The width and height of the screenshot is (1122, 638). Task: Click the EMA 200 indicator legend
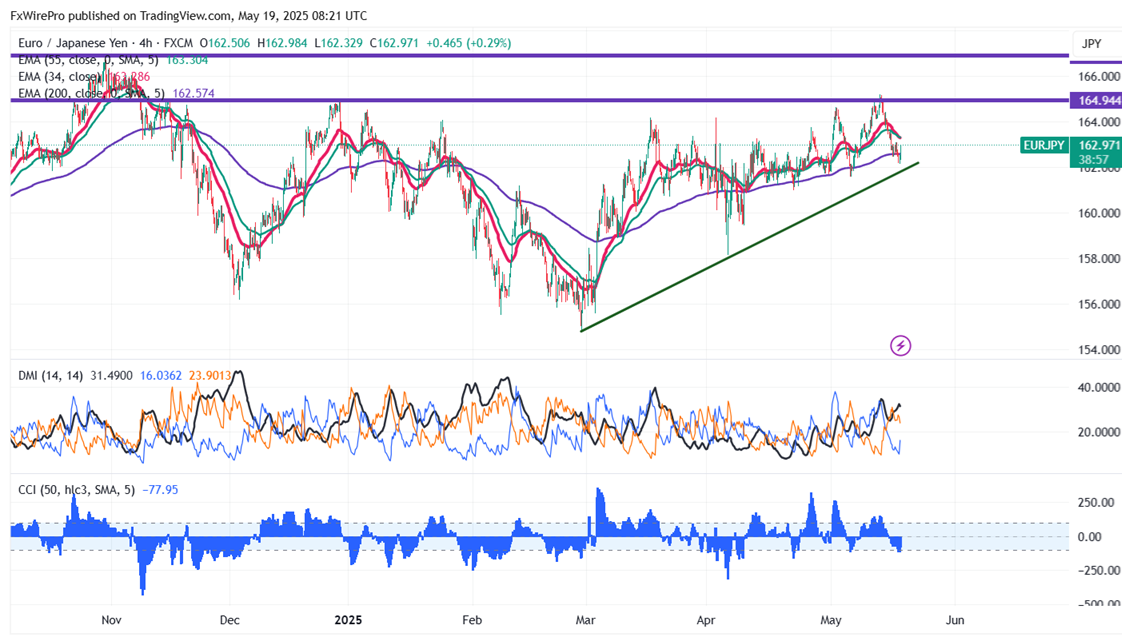pyautogui.click(x=91, y=93)
